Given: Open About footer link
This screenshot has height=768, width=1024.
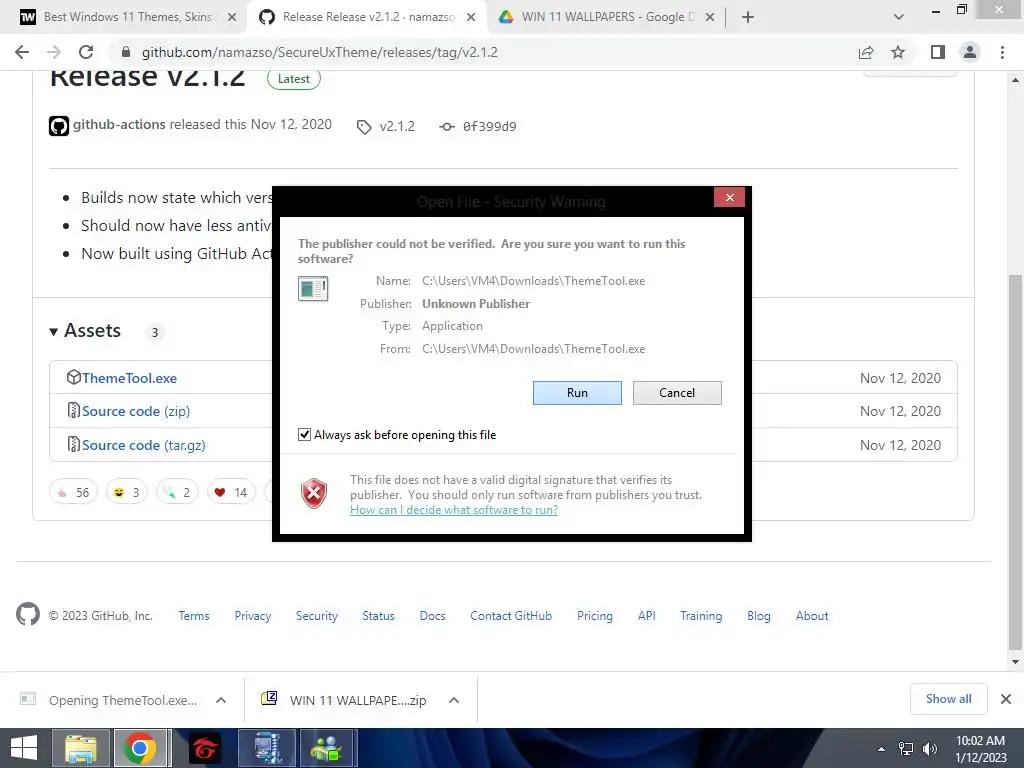Looking at the screenshot, I should pyautogui.click(x=812, y=616).
